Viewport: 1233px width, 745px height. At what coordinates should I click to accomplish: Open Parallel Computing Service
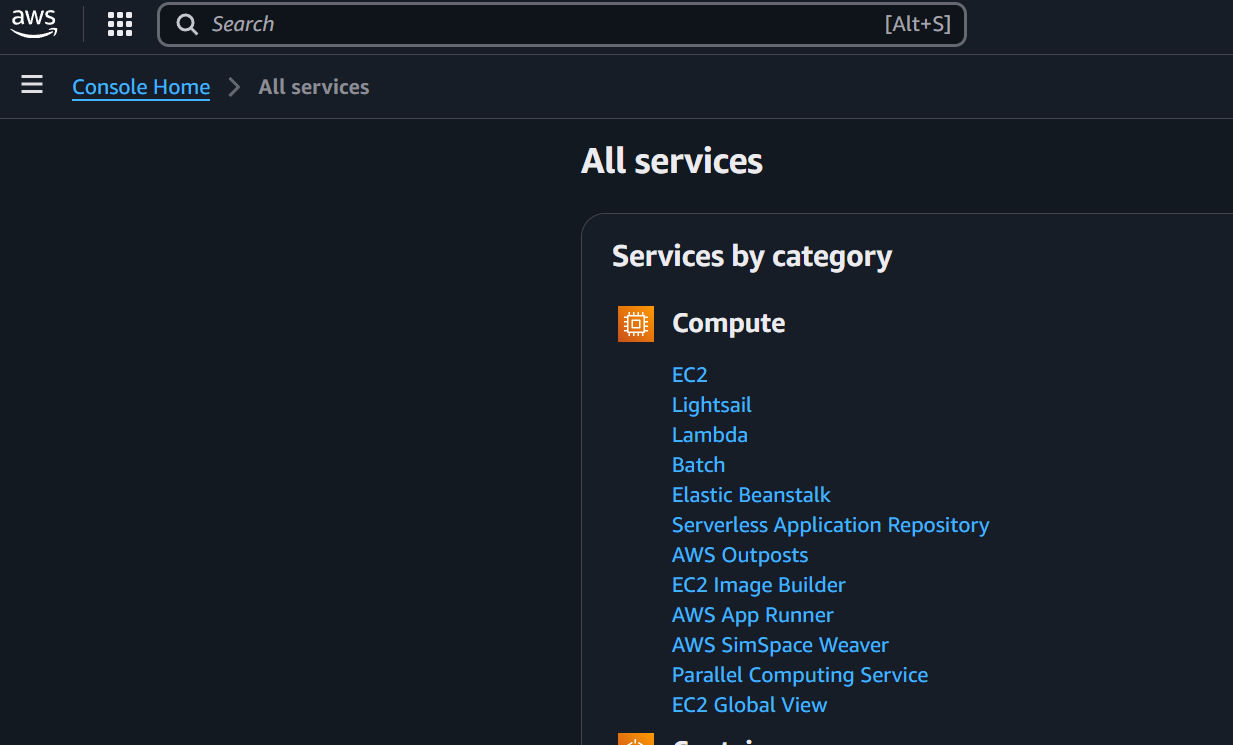(800, 675)
